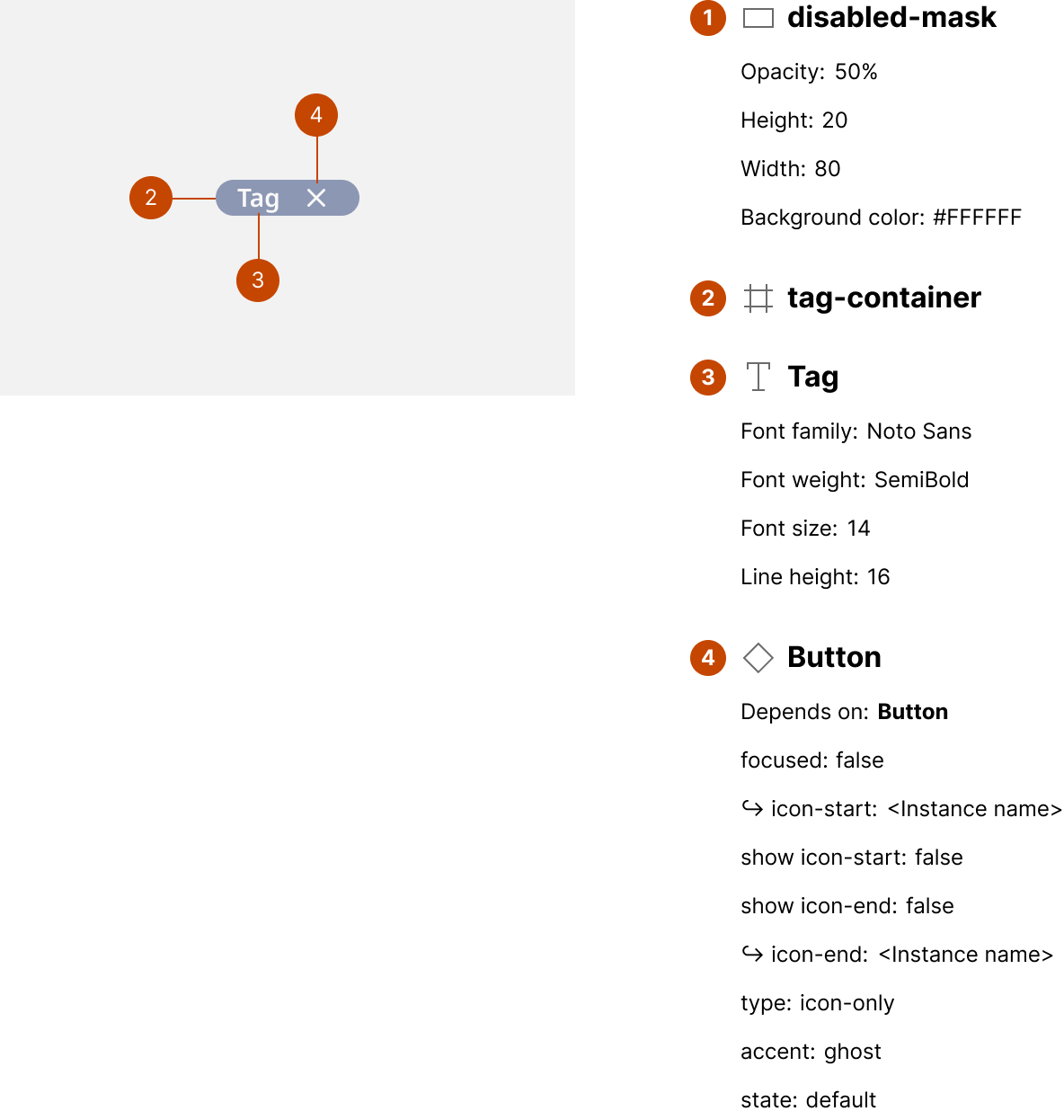The image size is (1064, 1120).
Task: Click the disabled-mask heading
Action: point(891,18)
